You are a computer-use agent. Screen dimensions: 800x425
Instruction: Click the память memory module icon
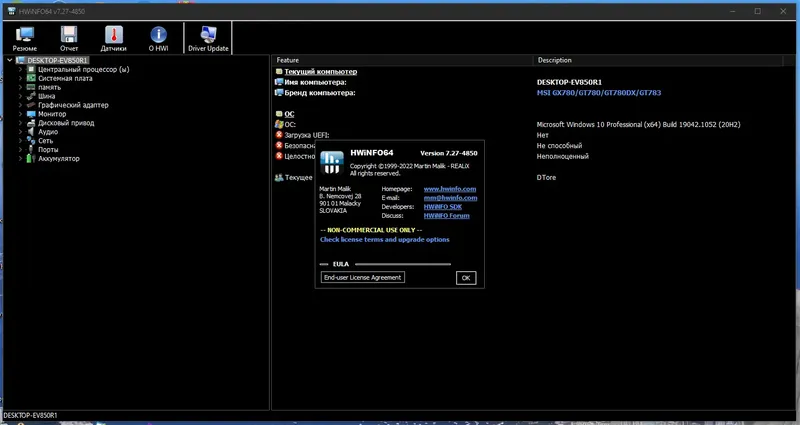pos(31,87)
